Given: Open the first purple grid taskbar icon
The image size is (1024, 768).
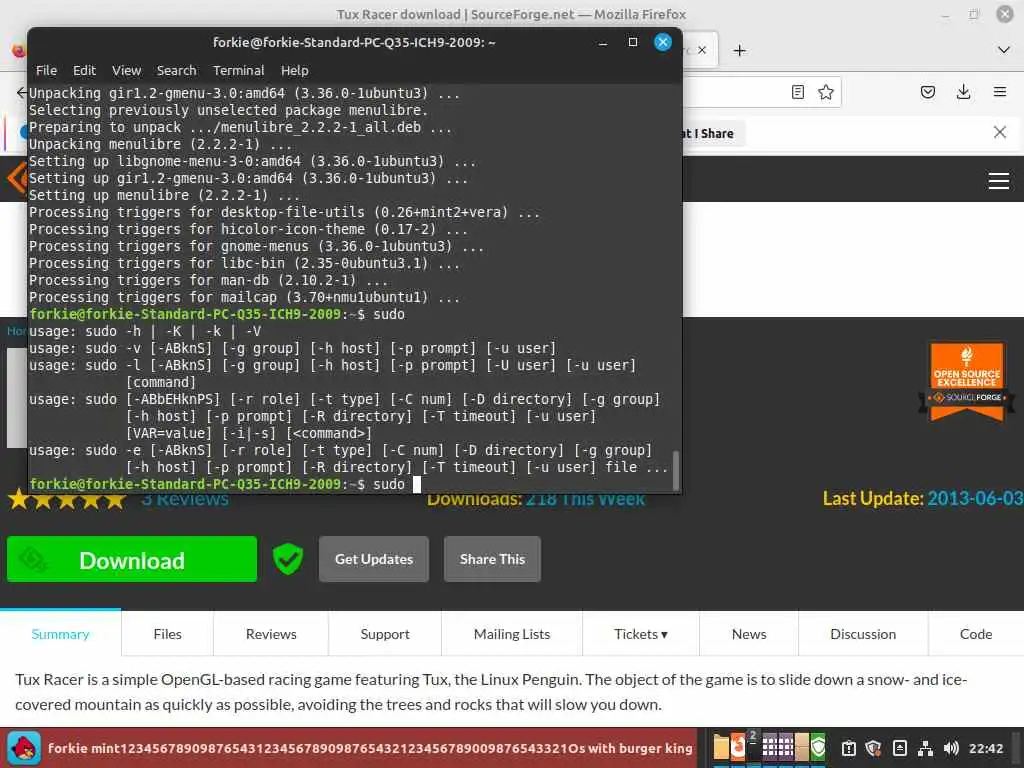Looking at the screenshot, I should (769, 747).
